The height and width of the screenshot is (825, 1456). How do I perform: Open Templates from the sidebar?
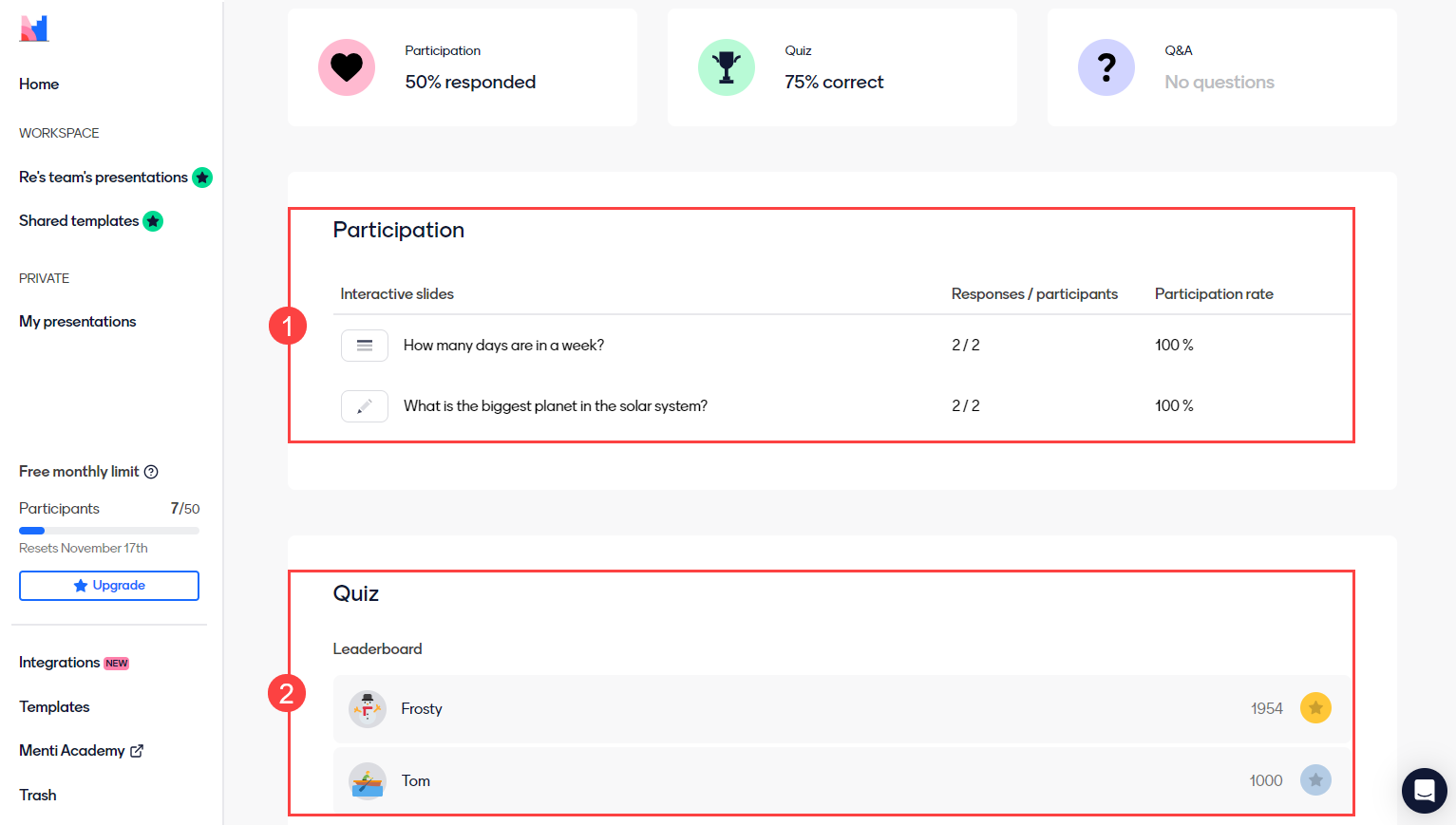[x=53, y=706]
